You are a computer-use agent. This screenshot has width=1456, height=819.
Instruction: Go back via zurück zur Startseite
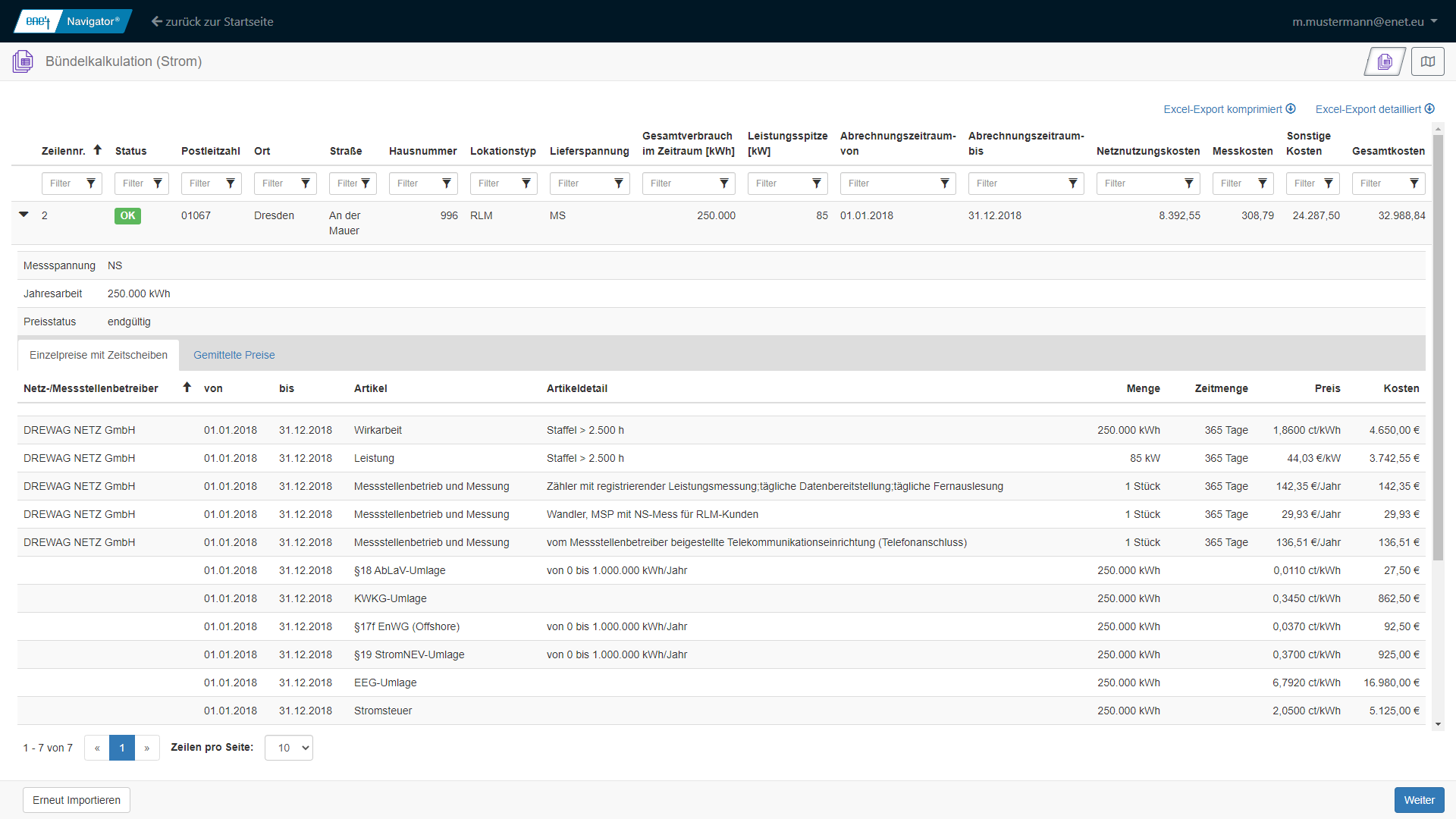coord(212,21)
